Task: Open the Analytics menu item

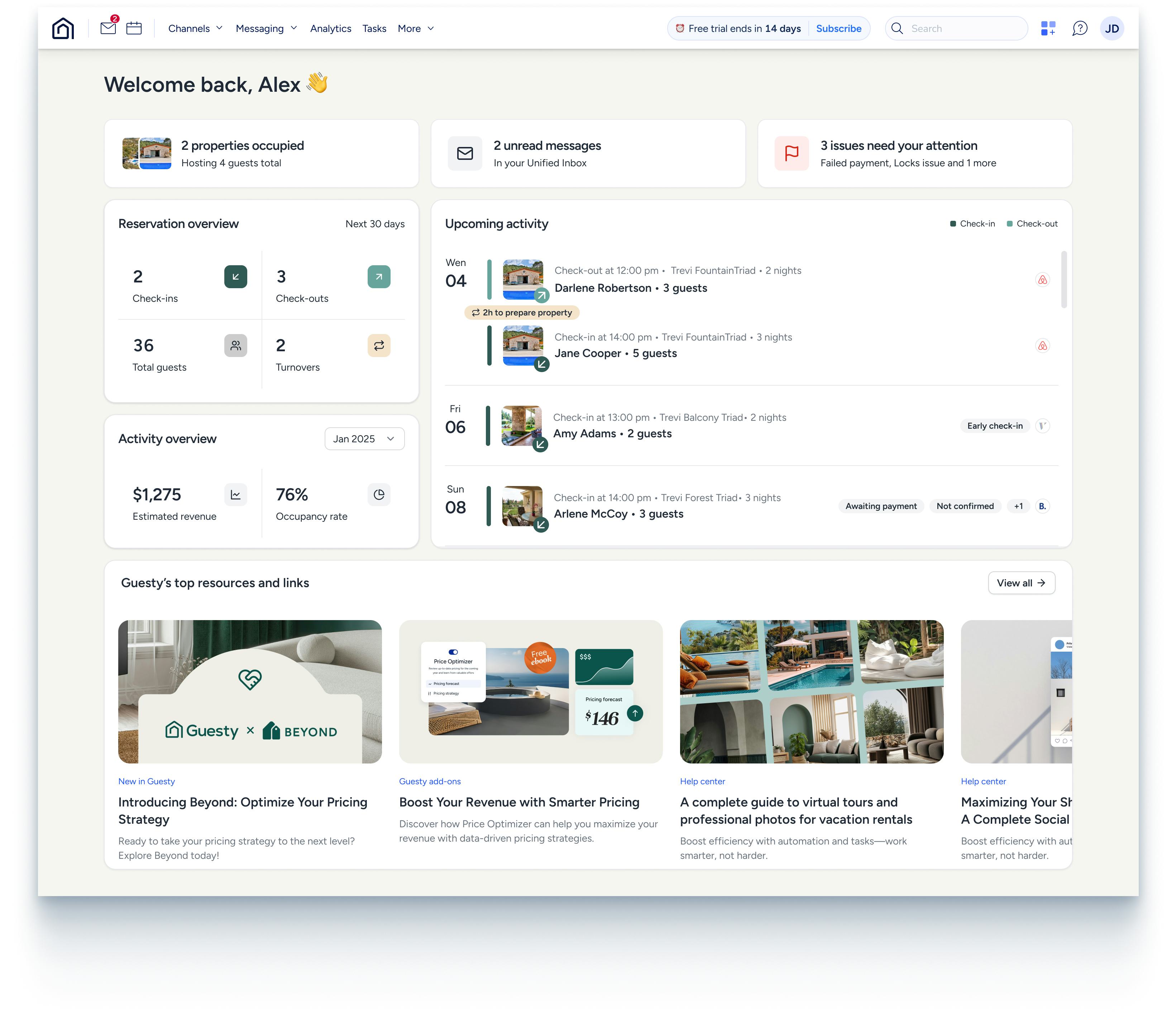Action: [x=330, y=28]
